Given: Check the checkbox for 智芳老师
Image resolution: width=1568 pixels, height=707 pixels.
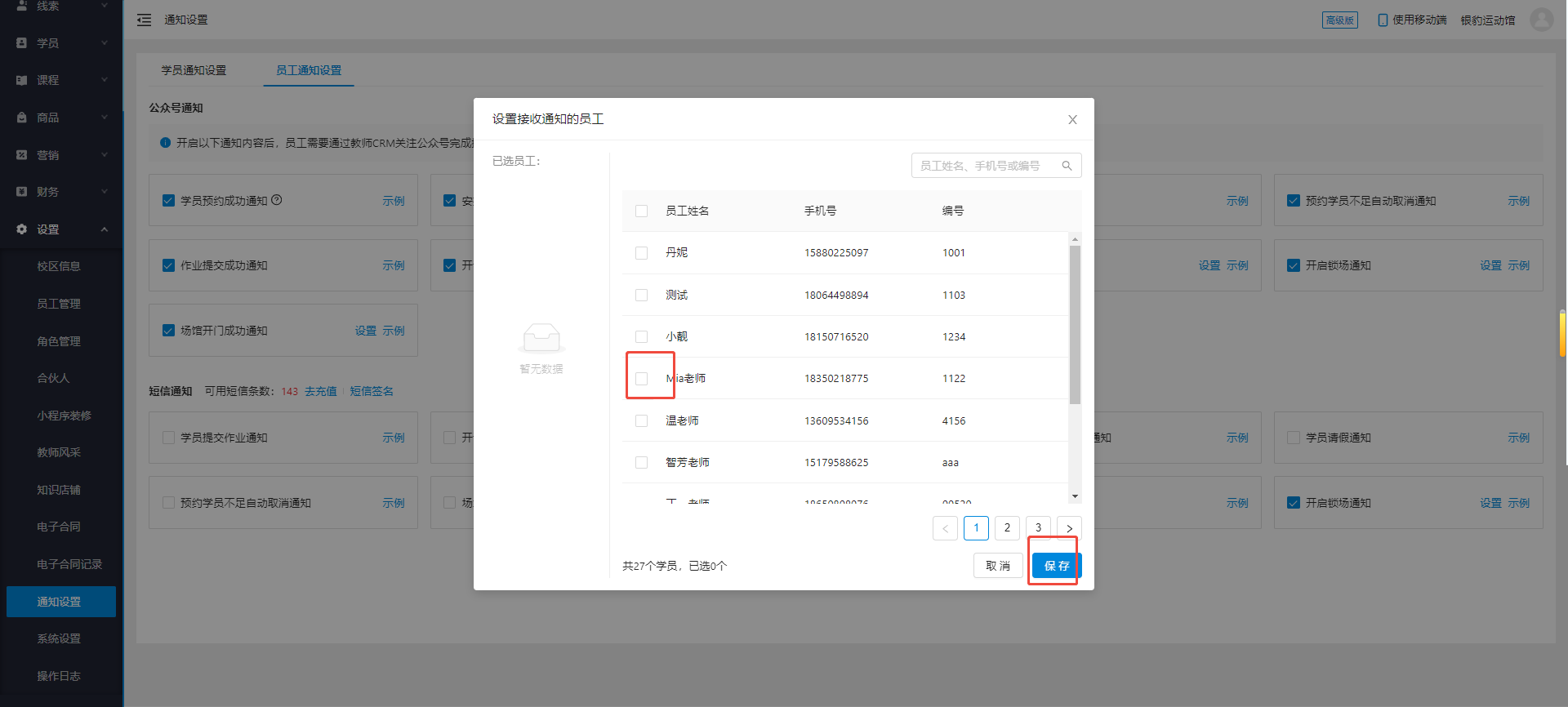Looking at the screenshot, I should (x=641, y=462).
